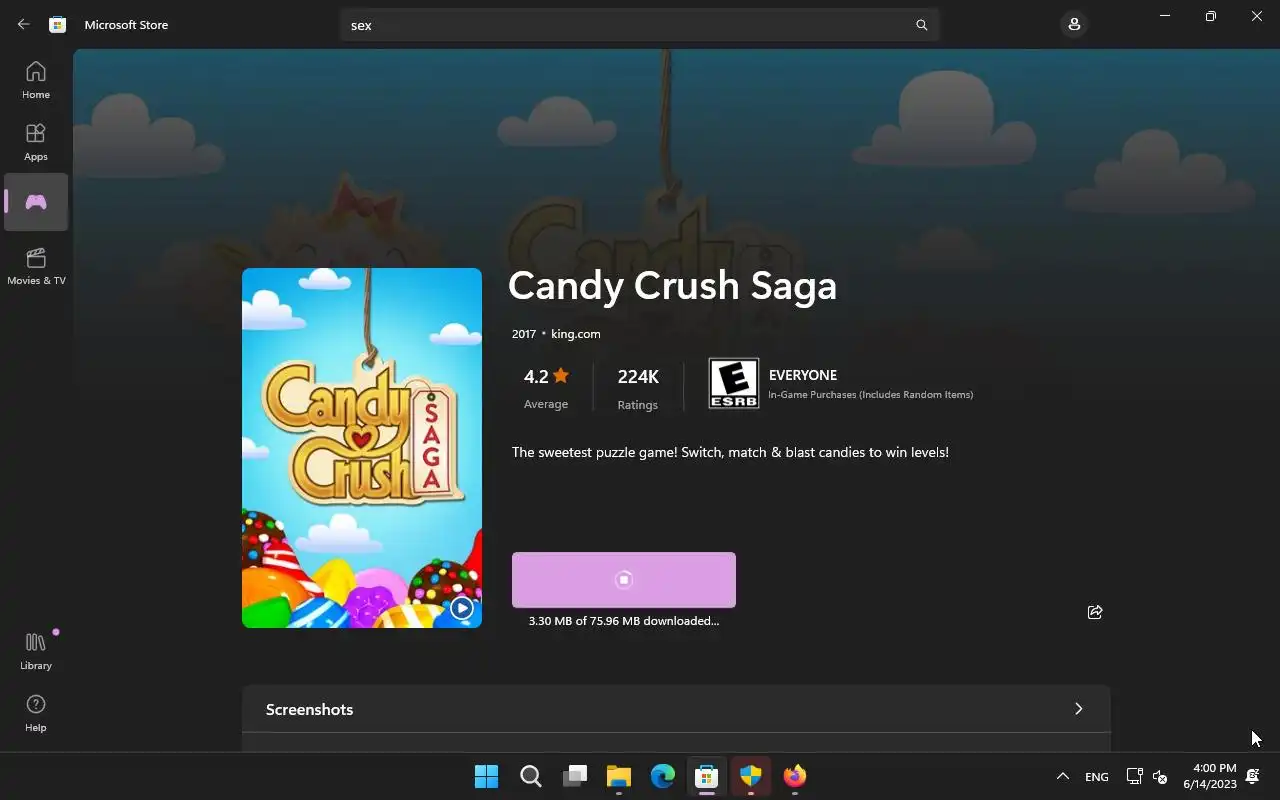The height and width of the screenshot is (800, 1280).
Task: Open the EVERYONE rating label
Action: coord(803,375)
